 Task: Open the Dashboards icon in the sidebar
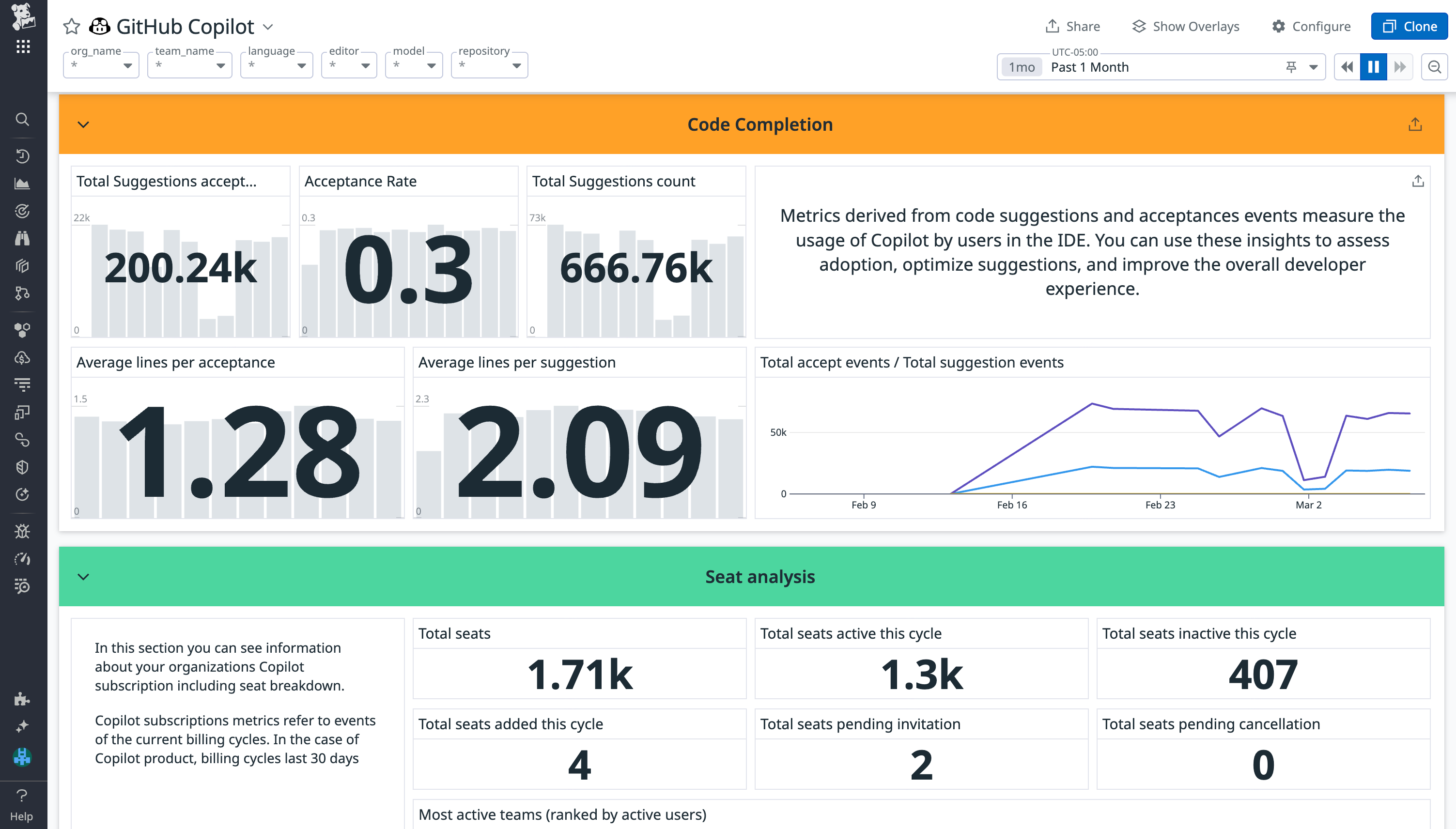pos(23,184)
